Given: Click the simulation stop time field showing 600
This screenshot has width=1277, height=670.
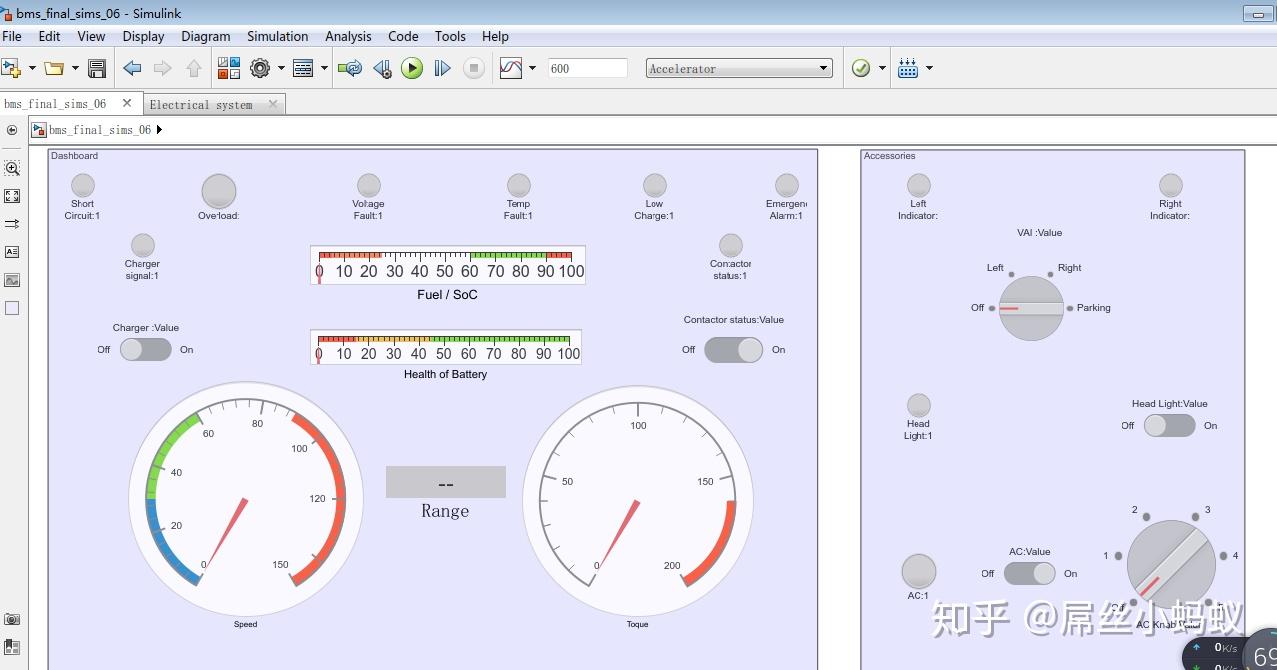Looking at the screenshot, I should click(x=587, y=67).
